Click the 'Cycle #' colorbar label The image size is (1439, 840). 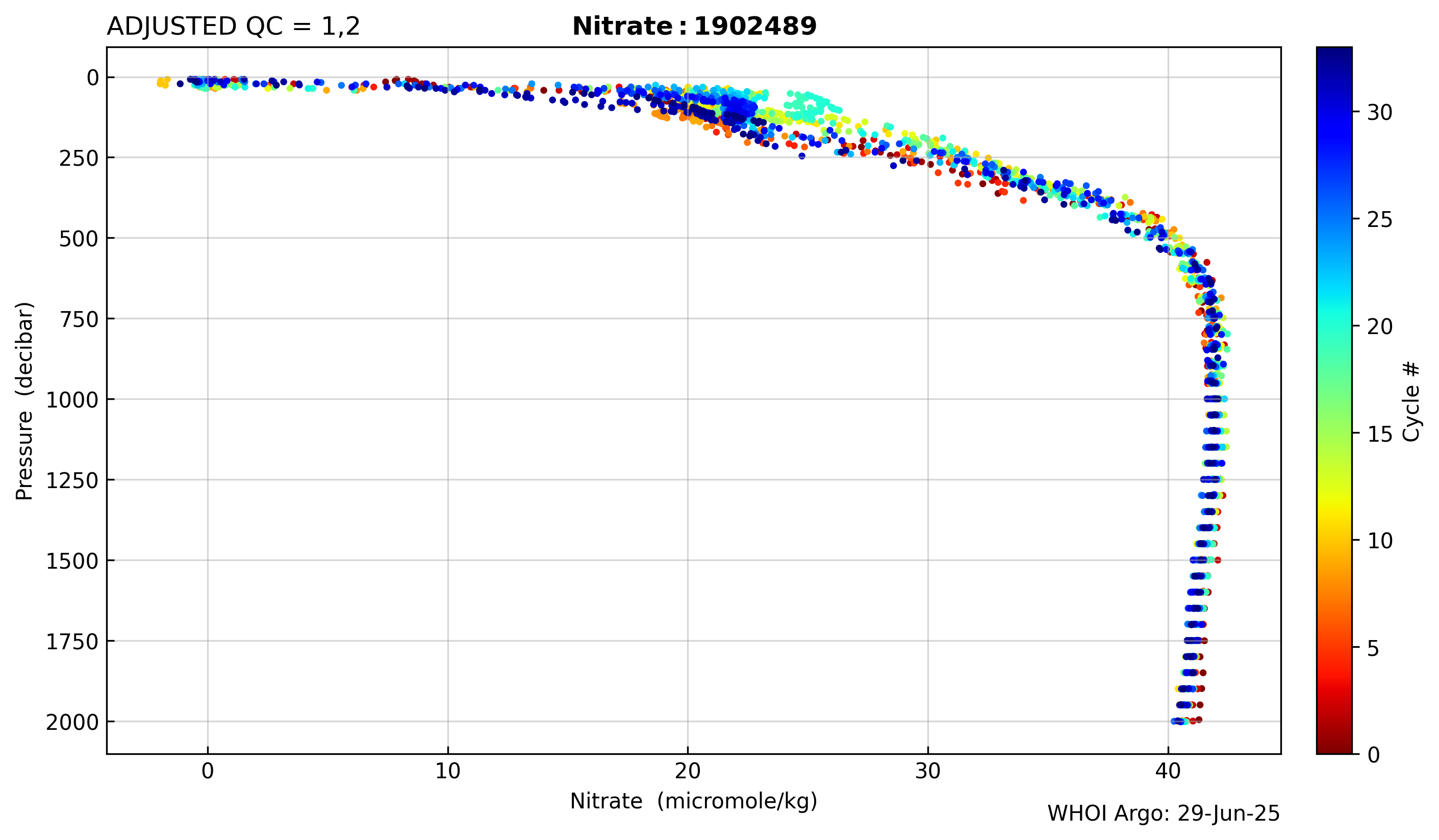tap(1411, 401)
